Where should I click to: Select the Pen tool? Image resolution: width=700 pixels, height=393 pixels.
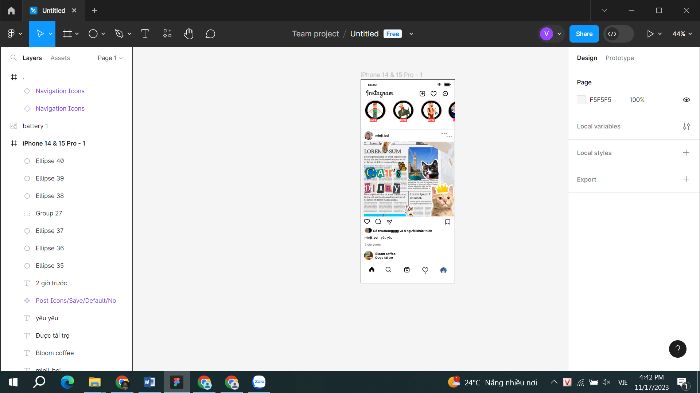pos(119,33)
